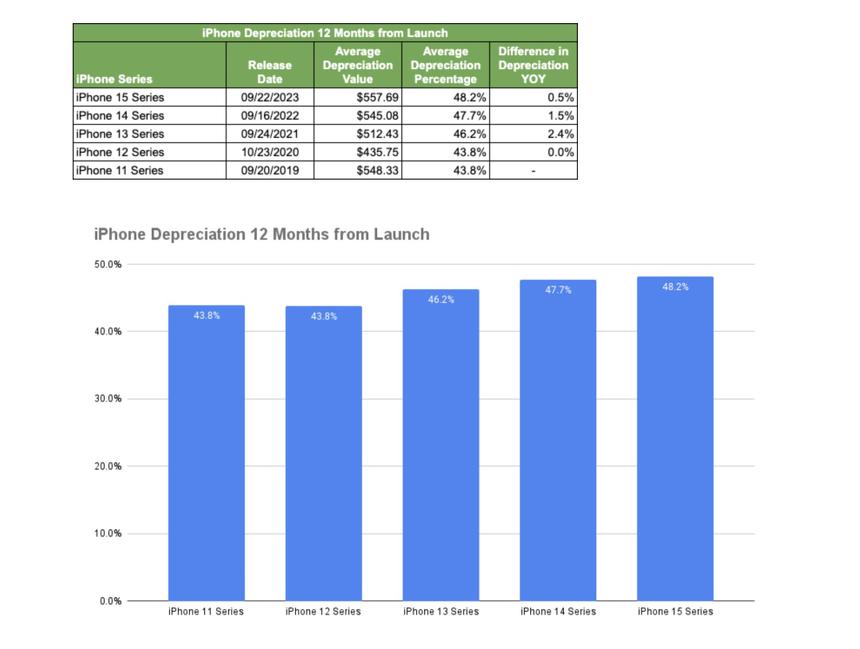
Task: Click the 'Difference in Depreciation YOY' header
Action: pyautogui.click(x=533, y=65)
